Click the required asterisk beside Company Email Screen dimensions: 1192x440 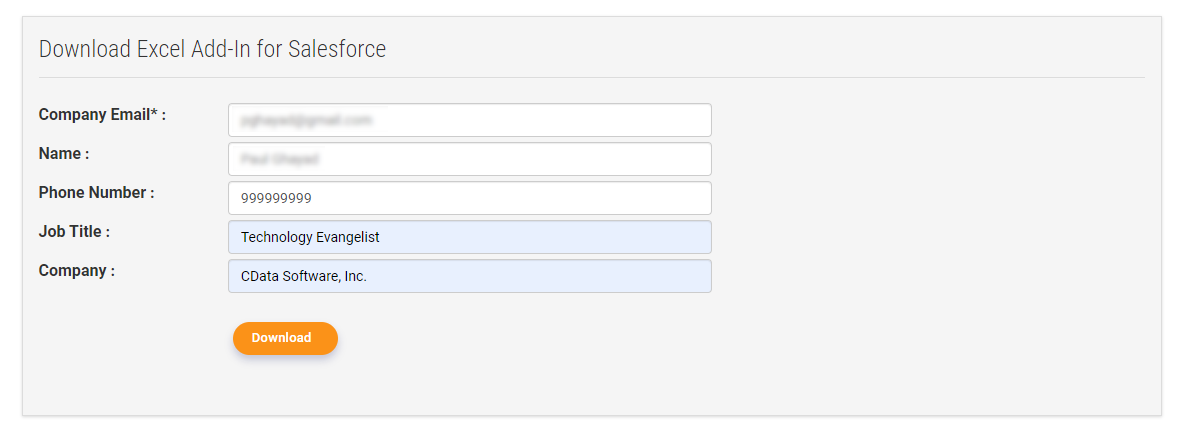click(154, 113)
